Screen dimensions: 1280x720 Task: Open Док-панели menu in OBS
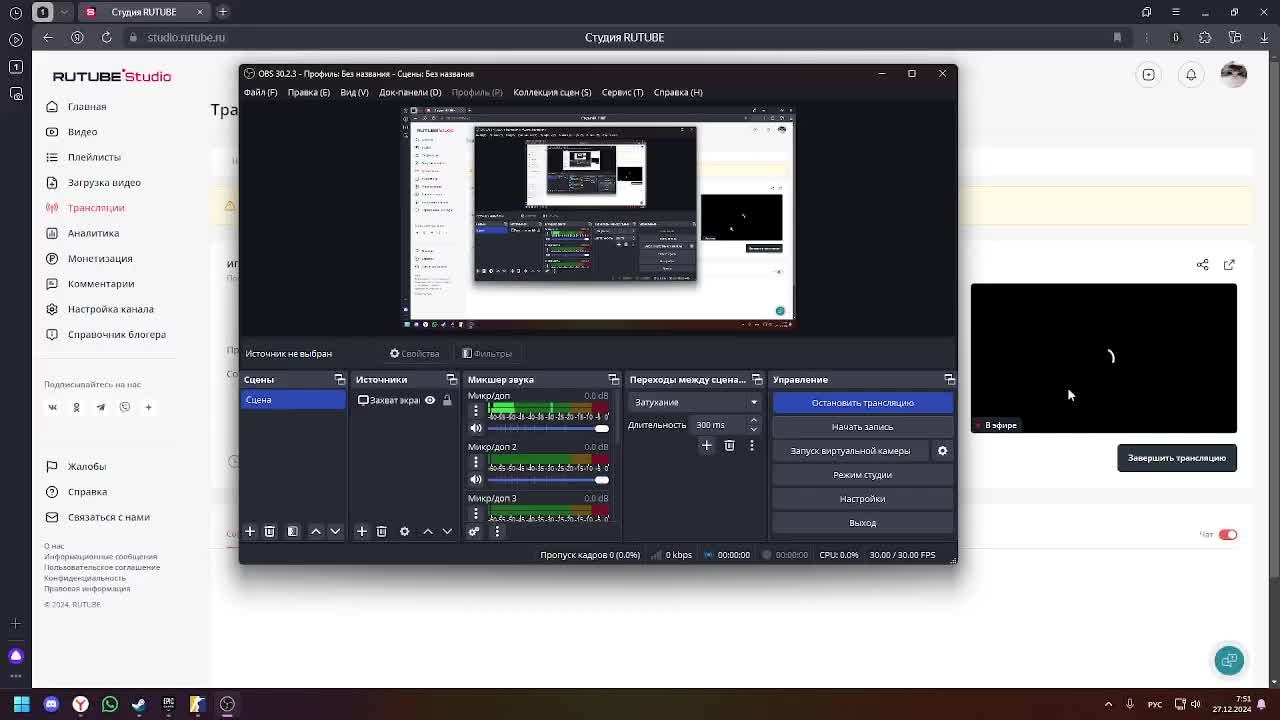pyautogui.click(x=410, y=92)
